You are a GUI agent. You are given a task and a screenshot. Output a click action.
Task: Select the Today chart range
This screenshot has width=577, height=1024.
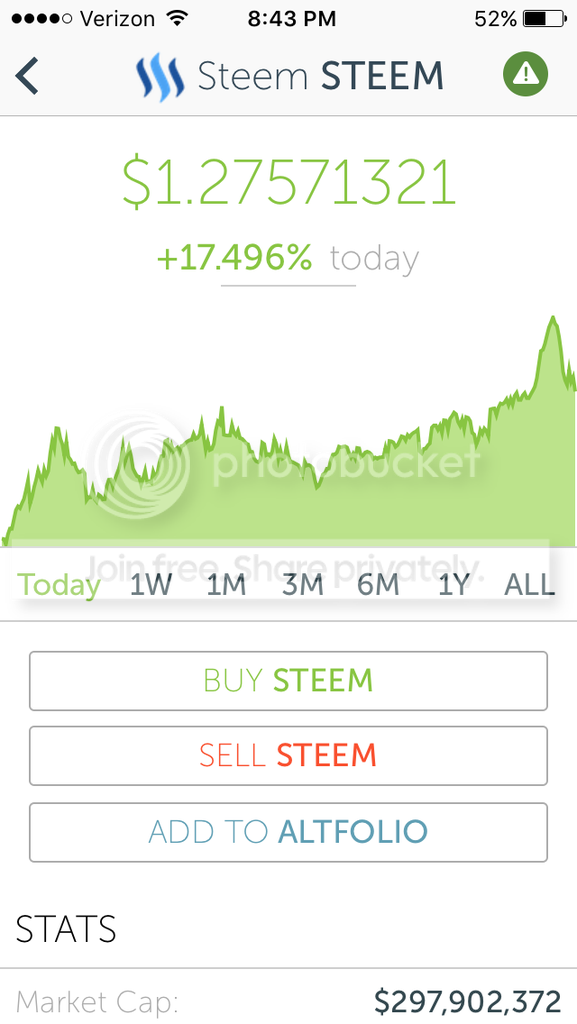click(x=59, y=584)
